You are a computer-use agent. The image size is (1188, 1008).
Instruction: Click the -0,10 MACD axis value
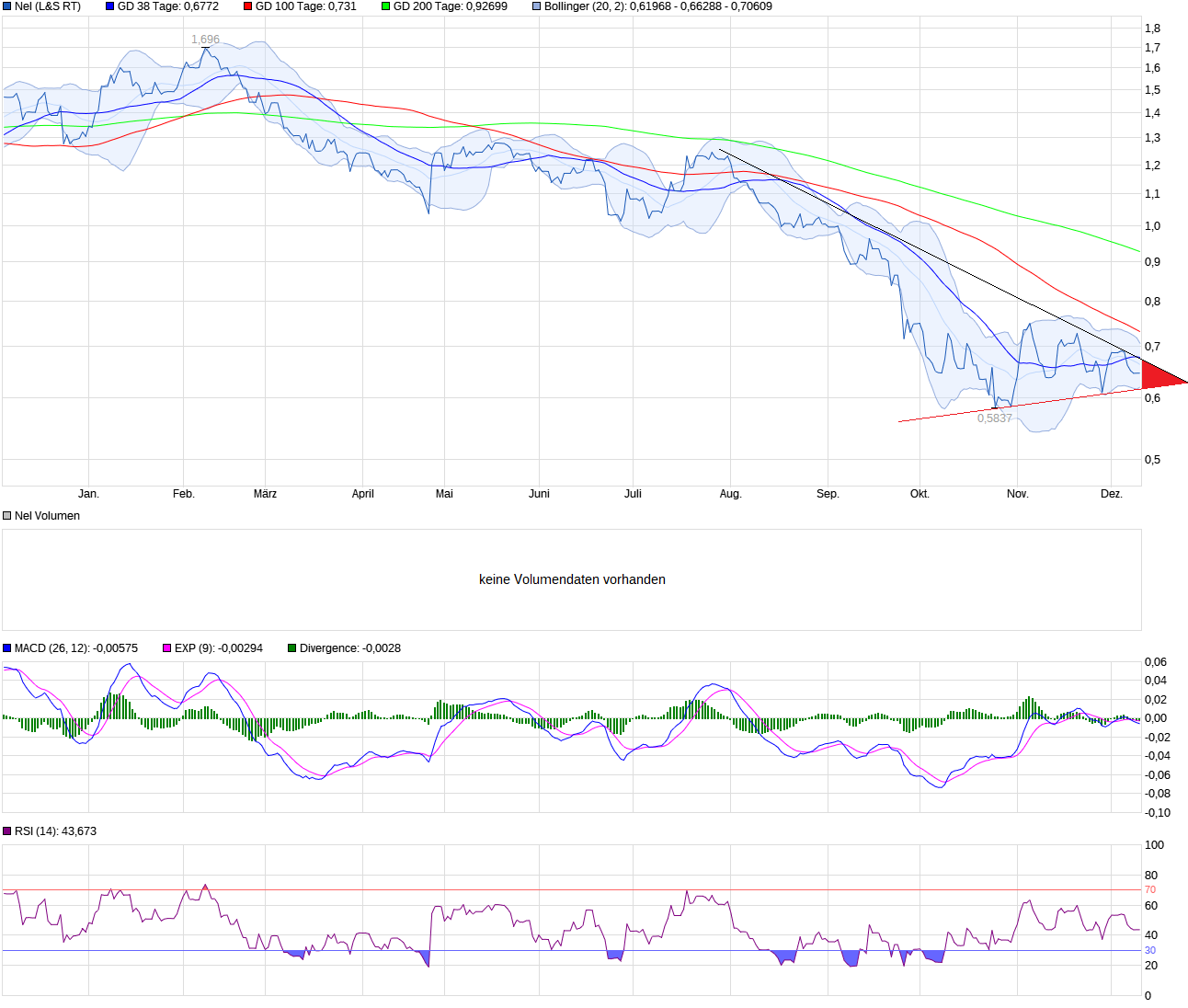pyautogui.click(x=1158, y=813)
